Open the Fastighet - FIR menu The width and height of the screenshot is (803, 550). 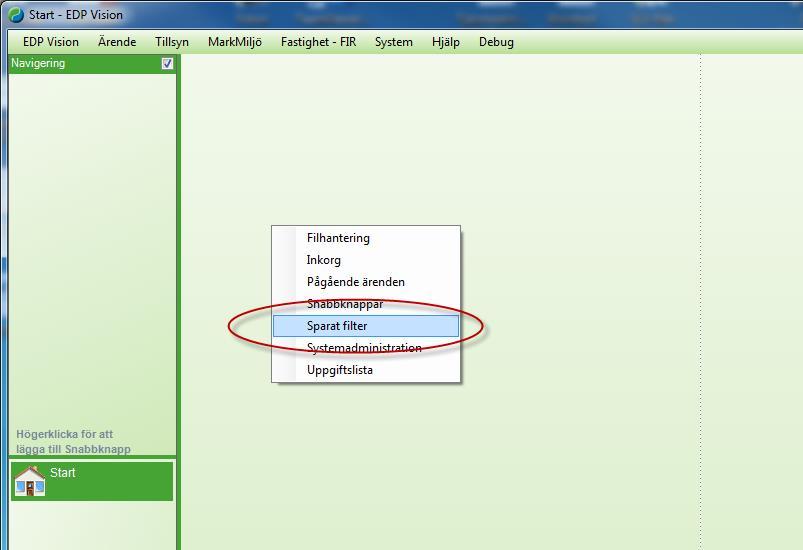tap(318, 42)
